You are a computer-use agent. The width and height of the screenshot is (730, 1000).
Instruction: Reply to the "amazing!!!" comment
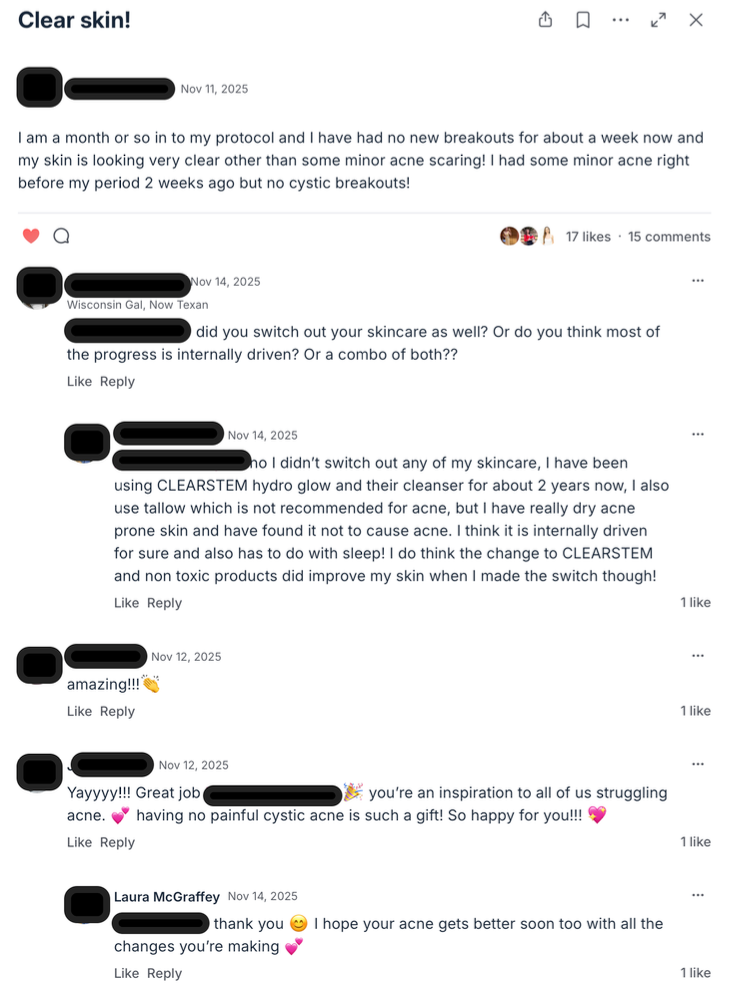click(117, 711)
